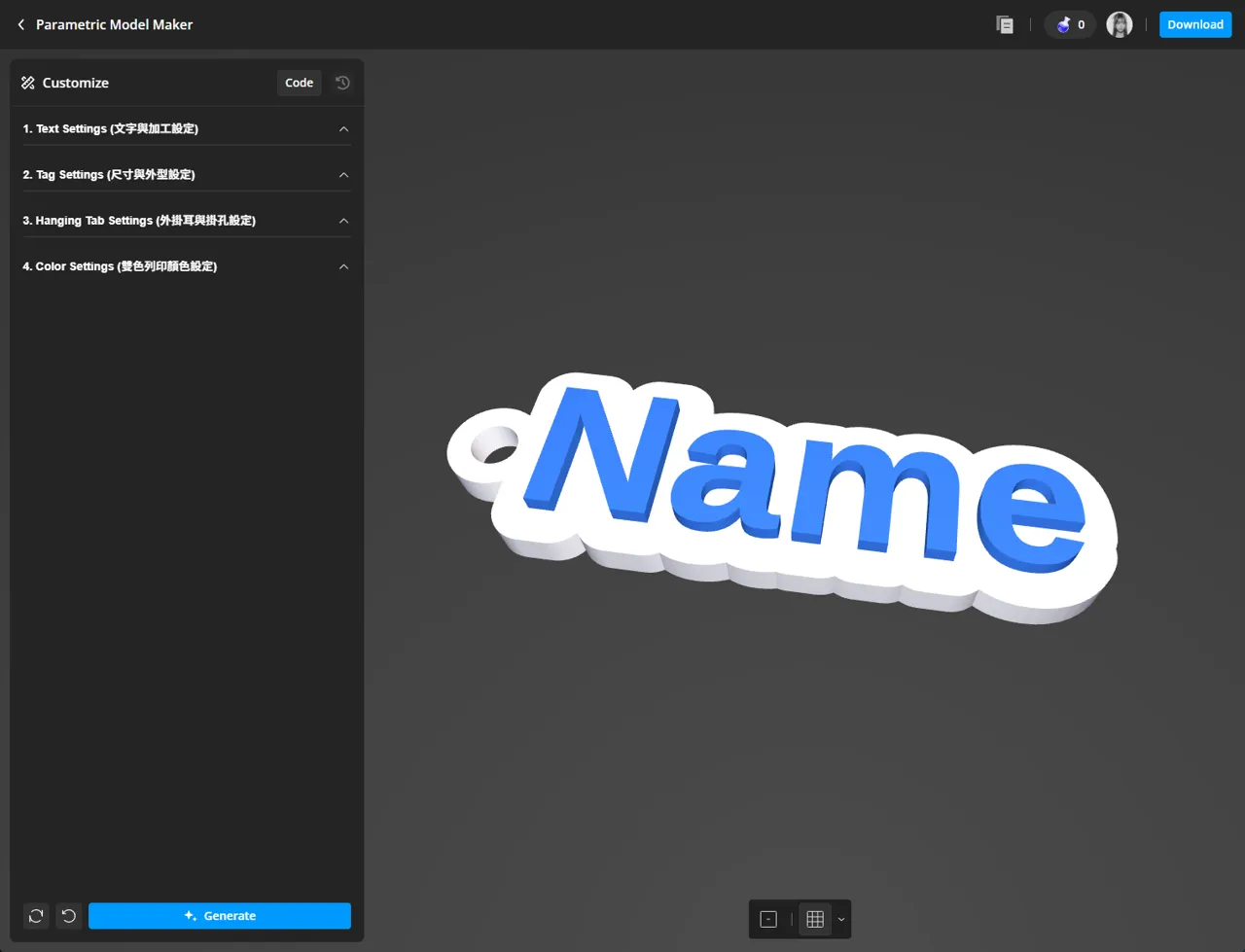Go back using the arrow beside Parametric Model Maker
1245x952 pixels.
click(x=21, y=24)
